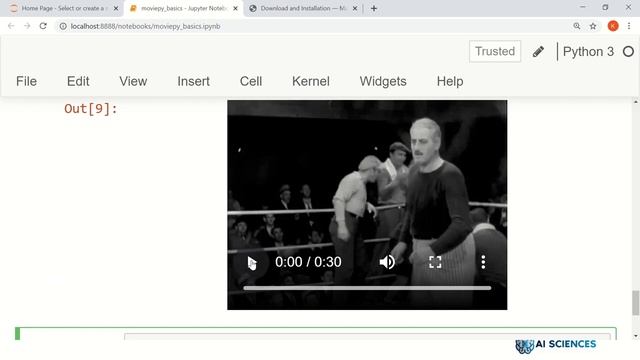
Task: Close the moviepy_basics tab
Action: 235,8
